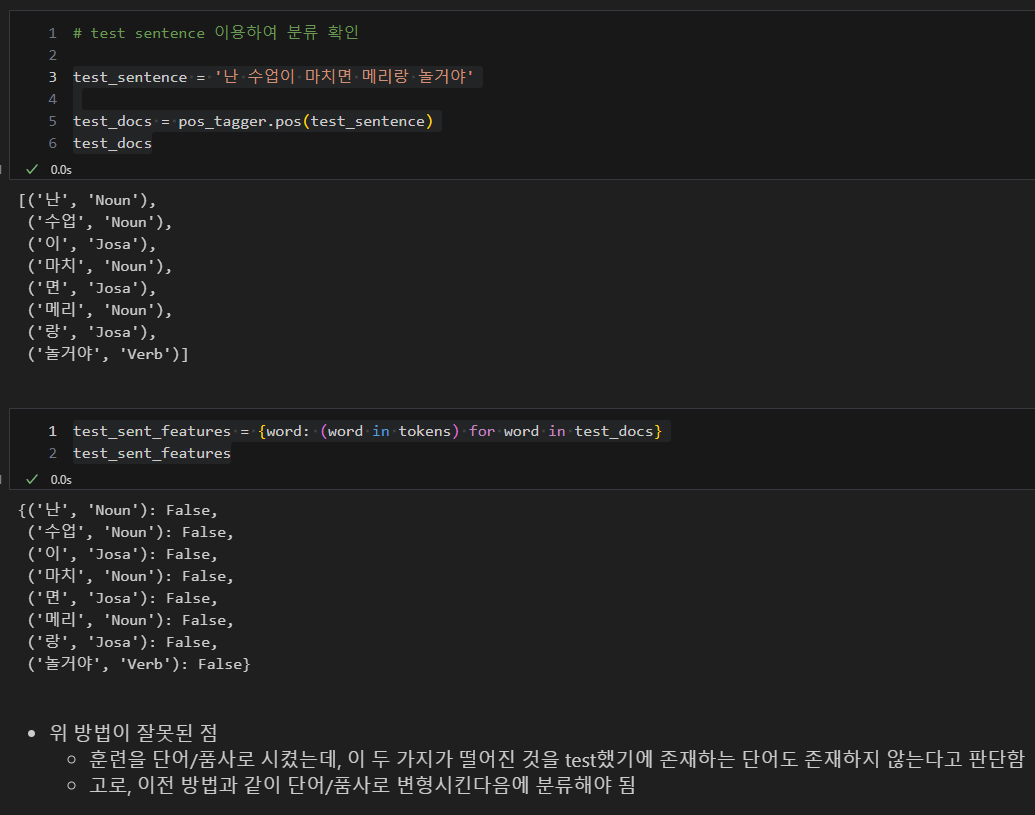Image resolution: width=1035 pixels, height=815 pixels.
Task: Click the first cell's 0.0s execution time
Action: pyautogui.click(x=61, y=170)
